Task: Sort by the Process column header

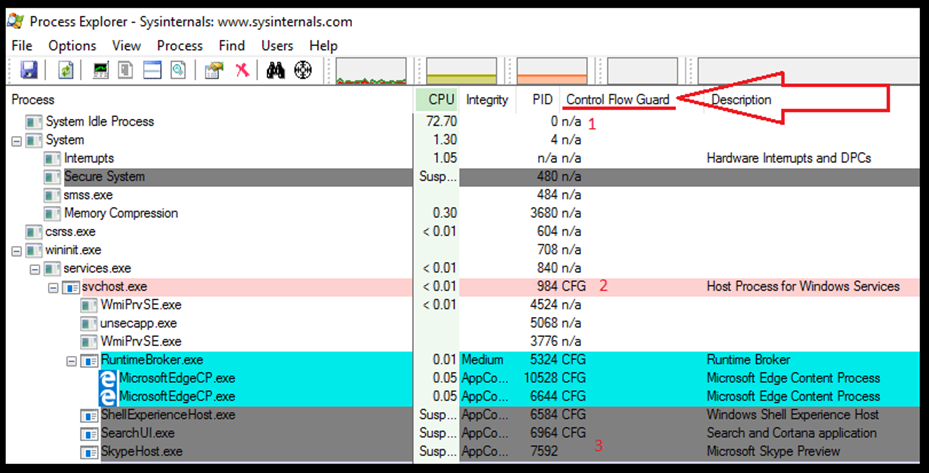Action: click(x=209, y=100)
